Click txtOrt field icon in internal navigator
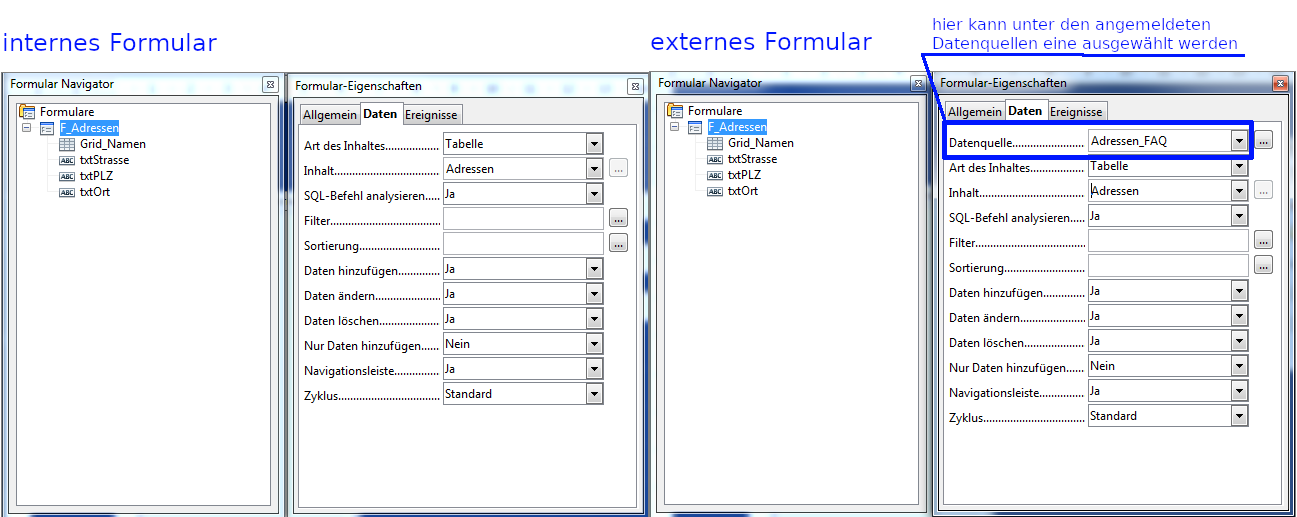This screenshot has width=1297, height=517. pos(67,192)
